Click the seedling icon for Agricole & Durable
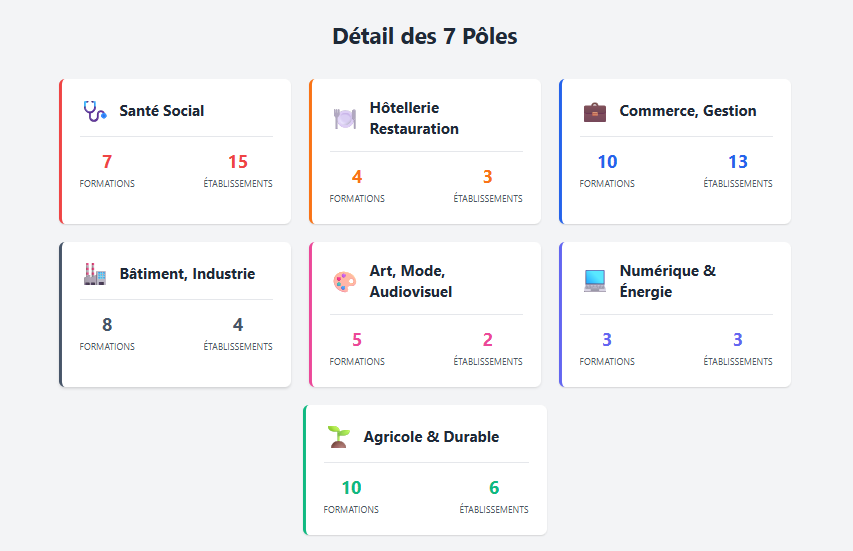The width and height of the screenshot is (853, 551). [x=338, y=437]
